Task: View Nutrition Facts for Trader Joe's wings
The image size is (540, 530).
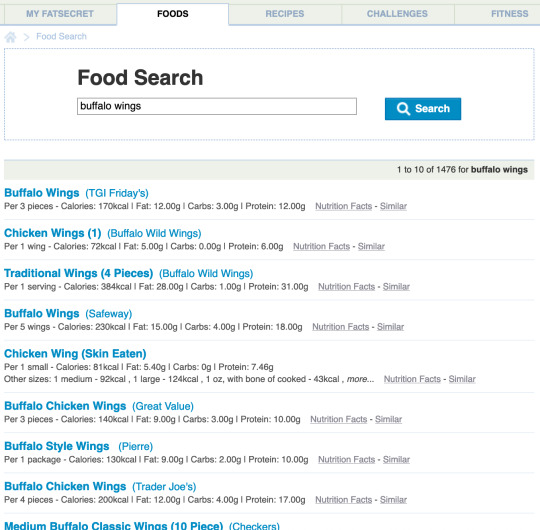Action: (x=344, y=500)
